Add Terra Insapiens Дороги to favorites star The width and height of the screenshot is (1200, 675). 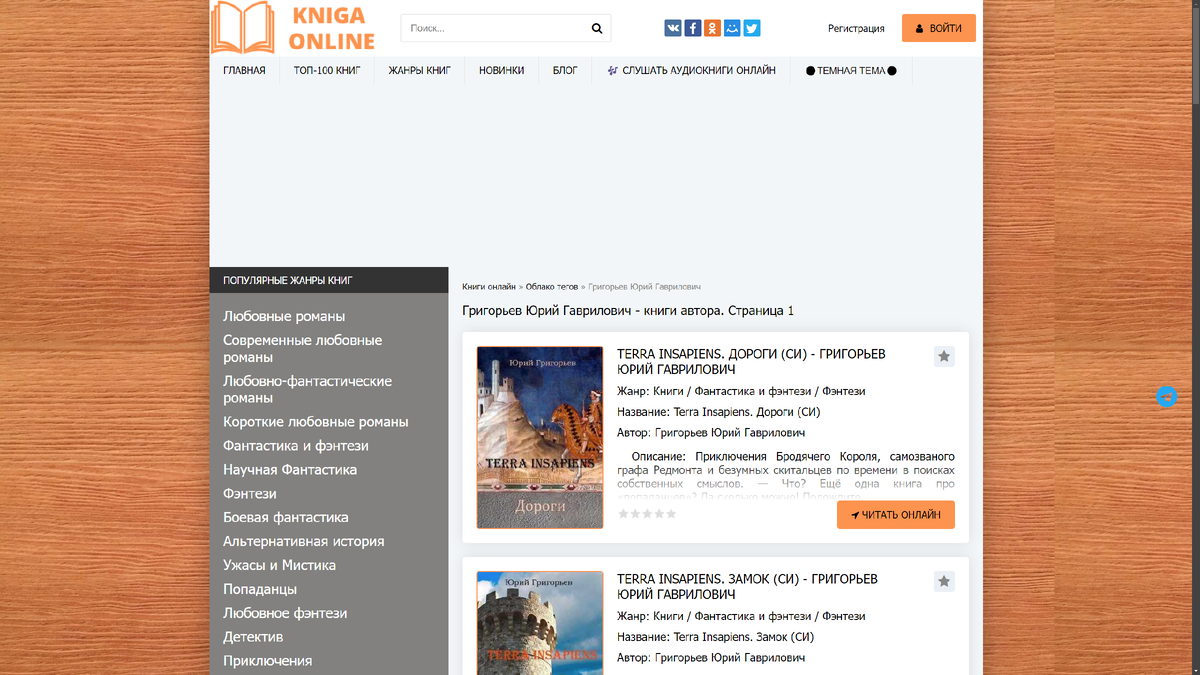[944, 356]
